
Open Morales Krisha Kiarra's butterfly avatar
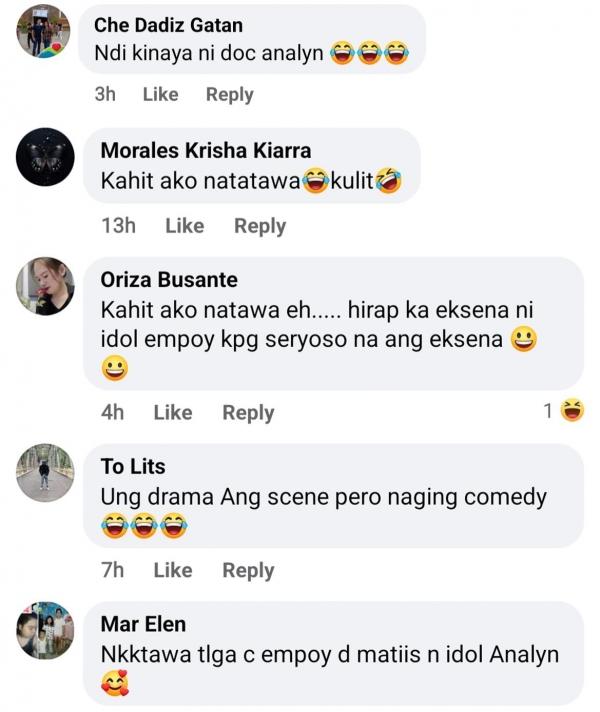click(45, 156)
